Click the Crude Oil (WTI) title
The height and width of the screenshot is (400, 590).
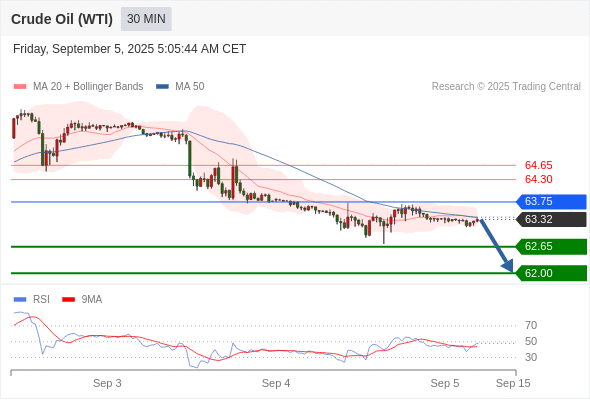[x=62, y=19]
